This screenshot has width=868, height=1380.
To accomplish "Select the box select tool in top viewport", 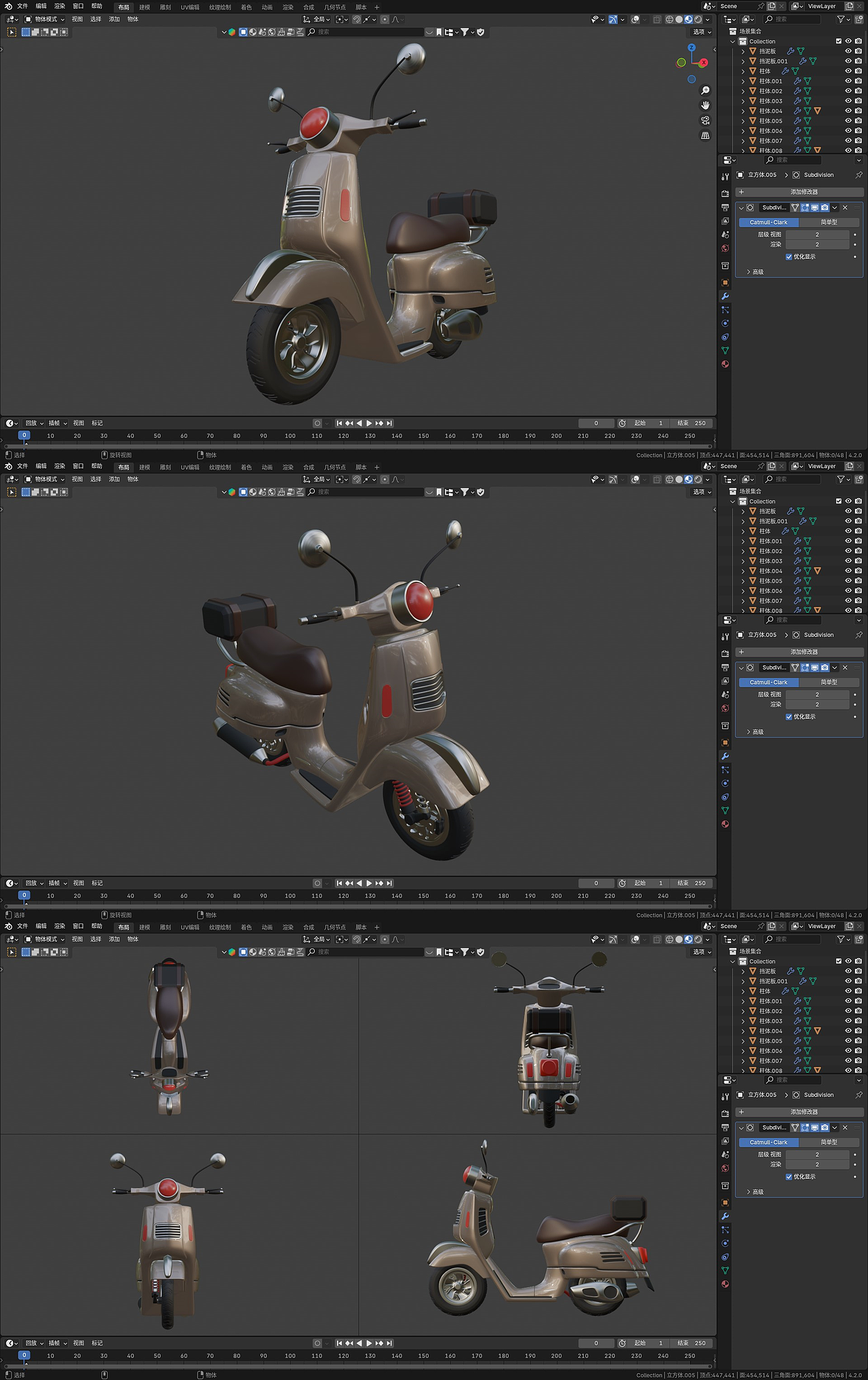I will (x=12, y=32).
